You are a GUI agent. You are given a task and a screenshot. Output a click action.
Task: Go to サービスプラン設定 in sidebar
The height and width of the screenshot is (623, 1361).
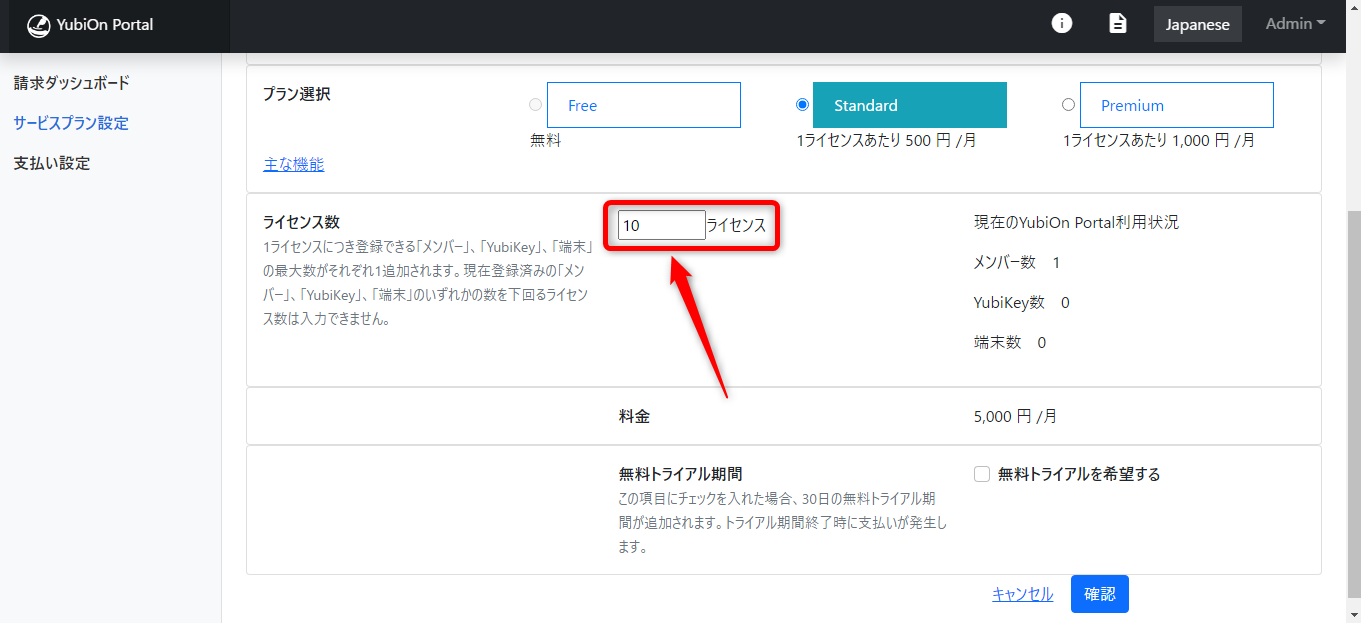[71, 123]
